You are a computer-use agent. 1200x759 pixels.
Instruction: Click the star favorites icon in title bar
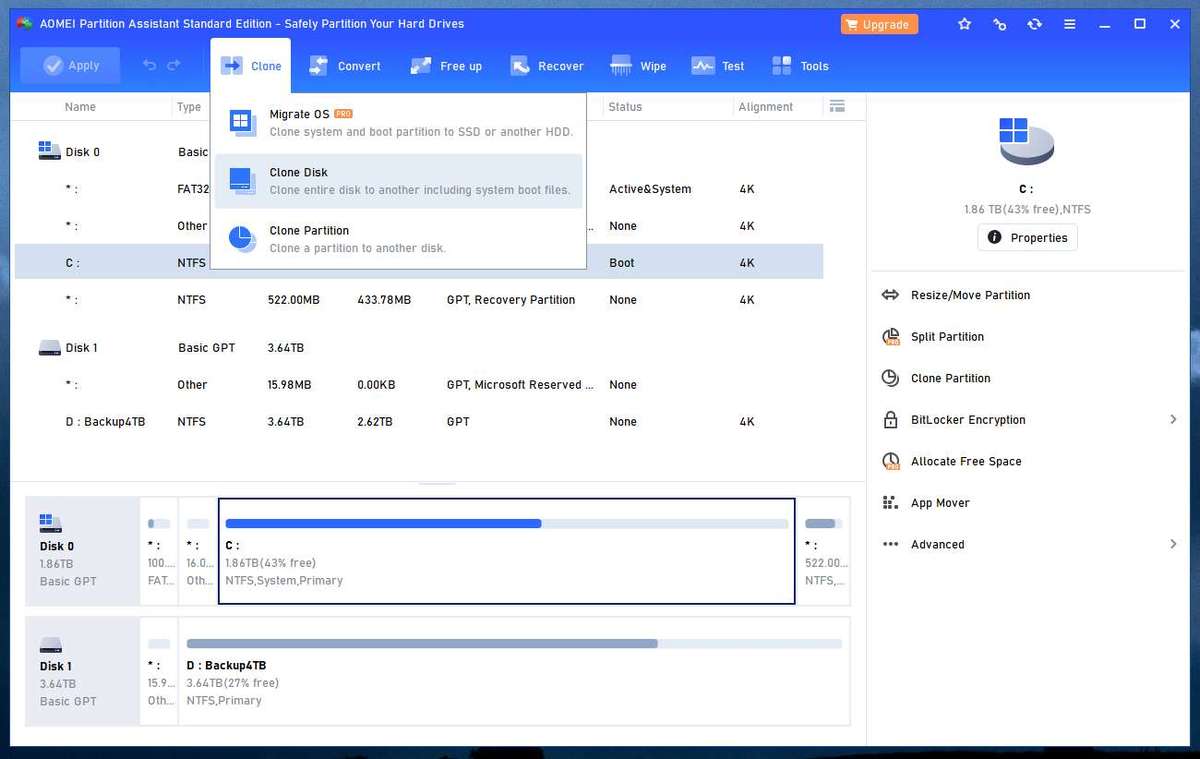964,24
